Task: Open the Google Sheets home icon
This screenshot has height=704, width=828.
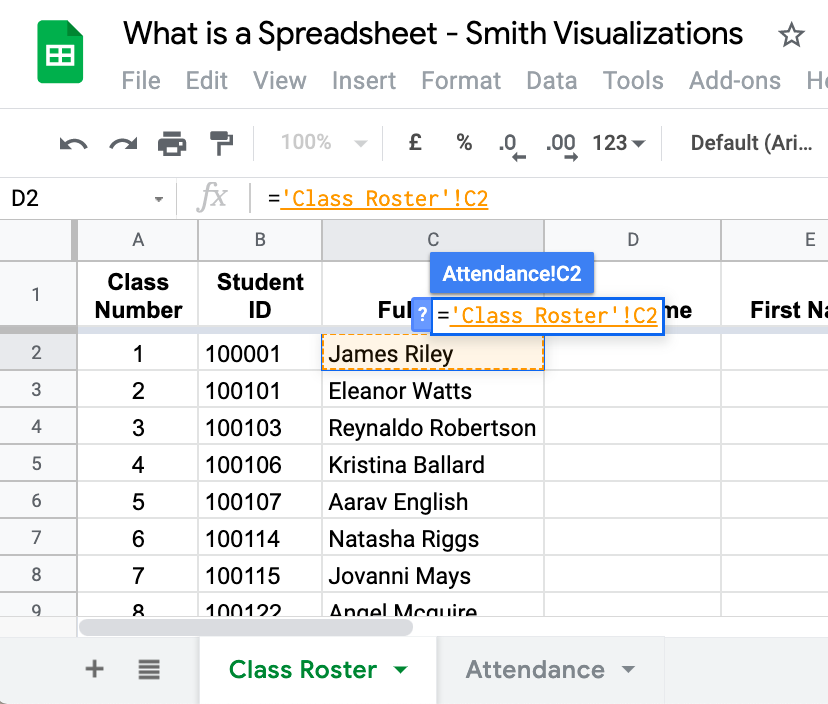Action: point(60,52)
